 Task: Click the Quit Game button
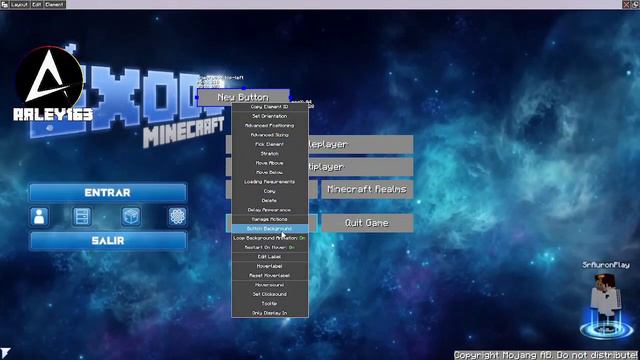click(x=367, y=223)
